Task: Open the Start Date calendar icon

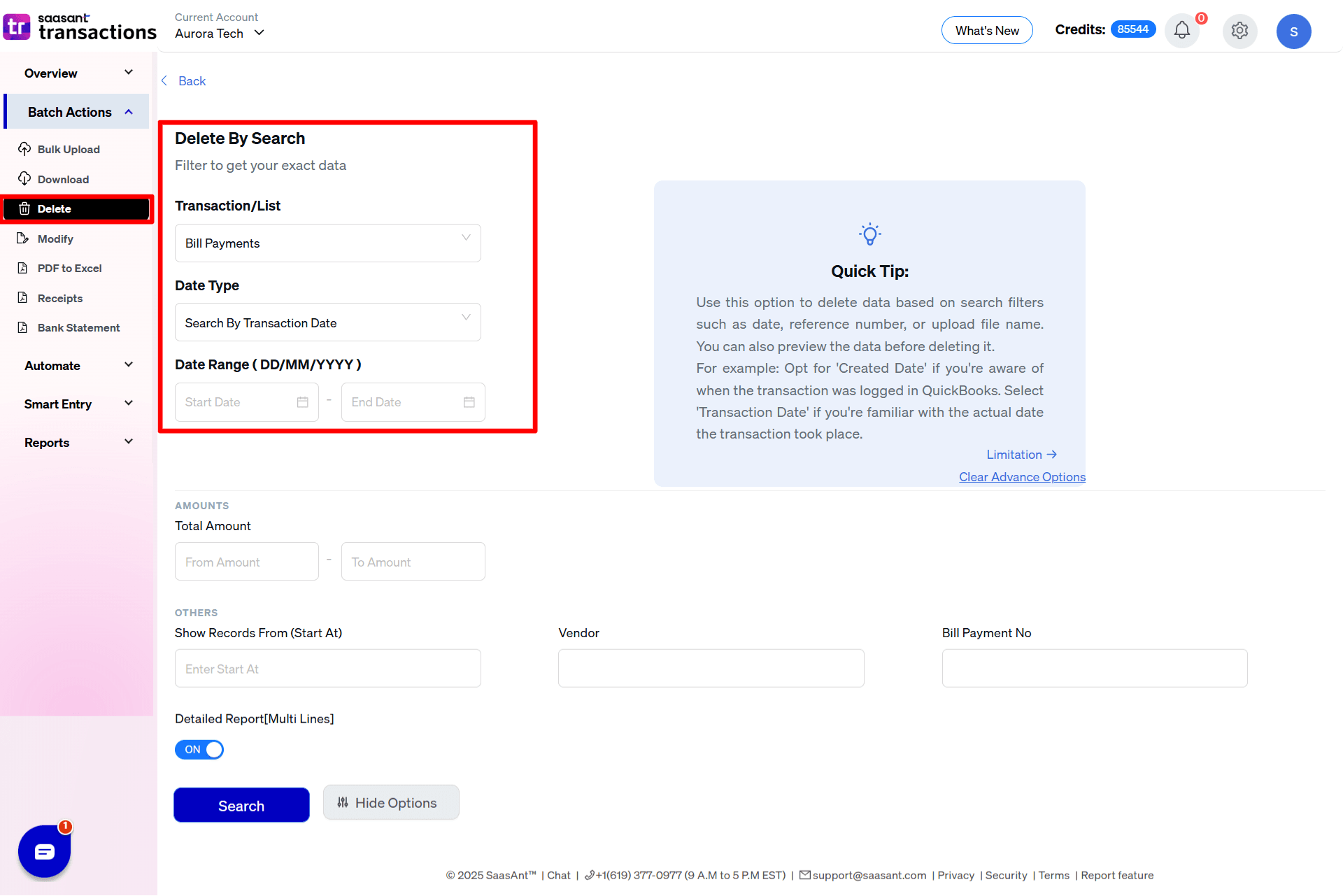Action: click(x=303, y=402)
